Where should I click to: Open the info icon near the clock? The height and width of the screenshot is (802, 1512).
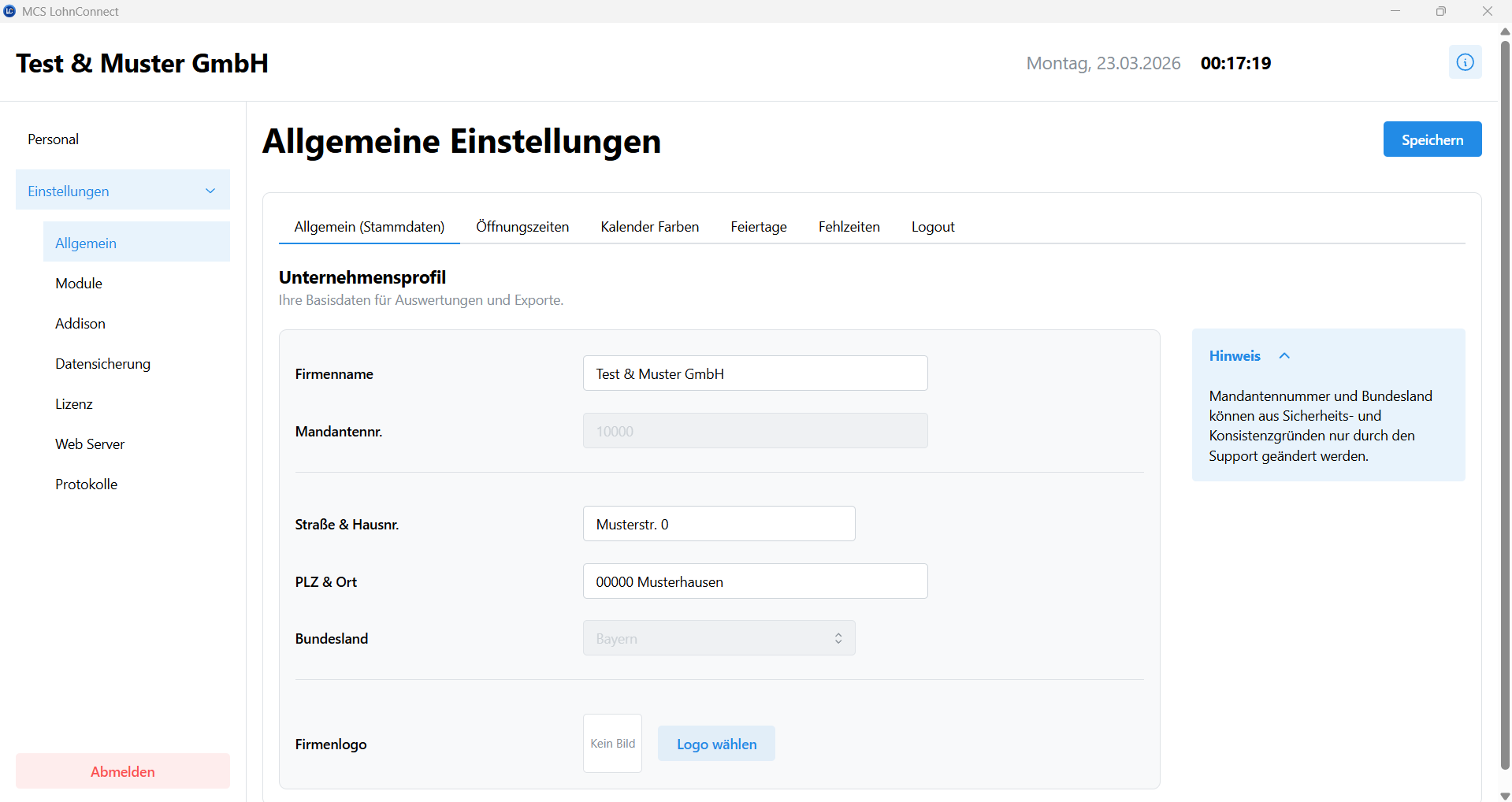(1464, 61)
